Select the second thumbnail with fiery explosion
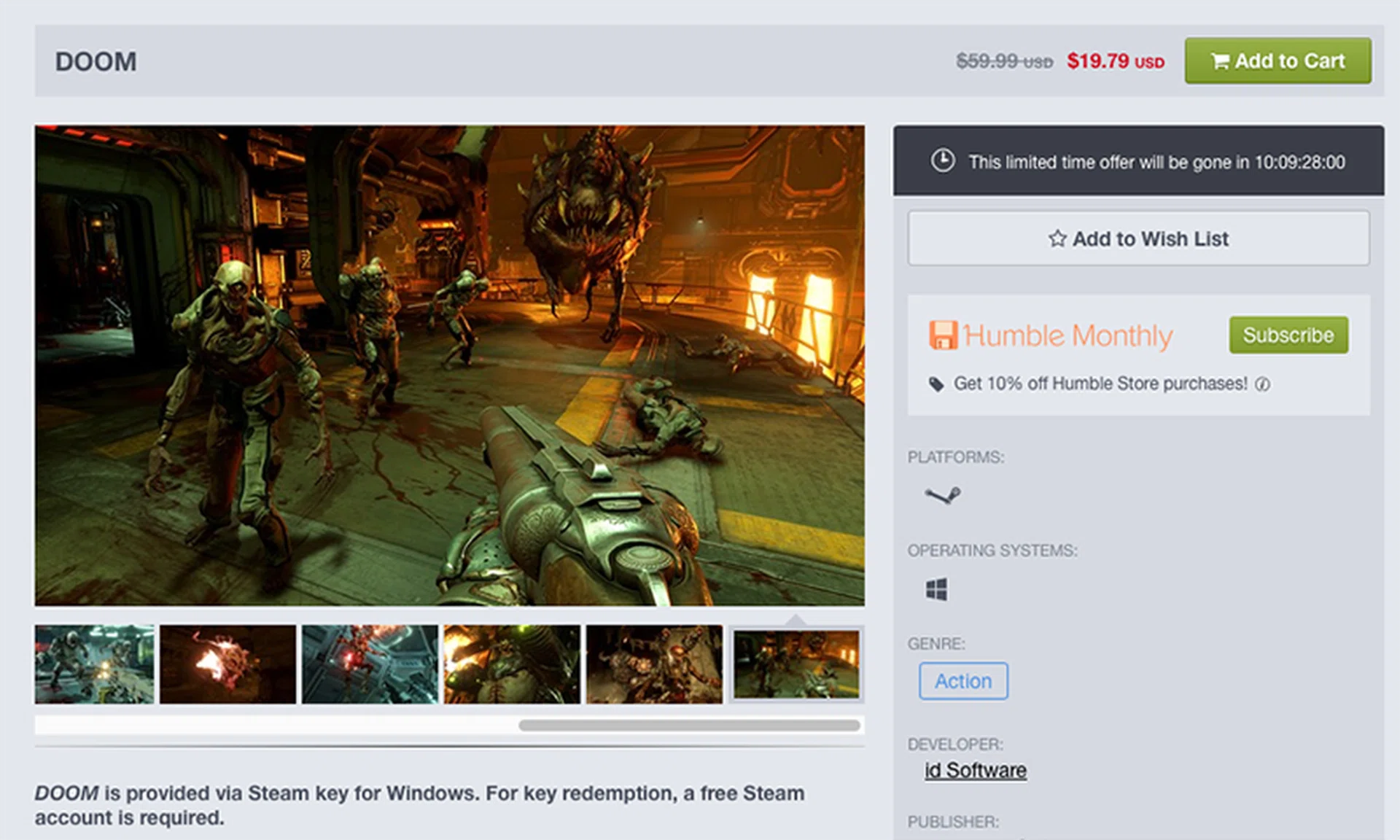This screenshot has width=1400, height=840. point(227,664)
